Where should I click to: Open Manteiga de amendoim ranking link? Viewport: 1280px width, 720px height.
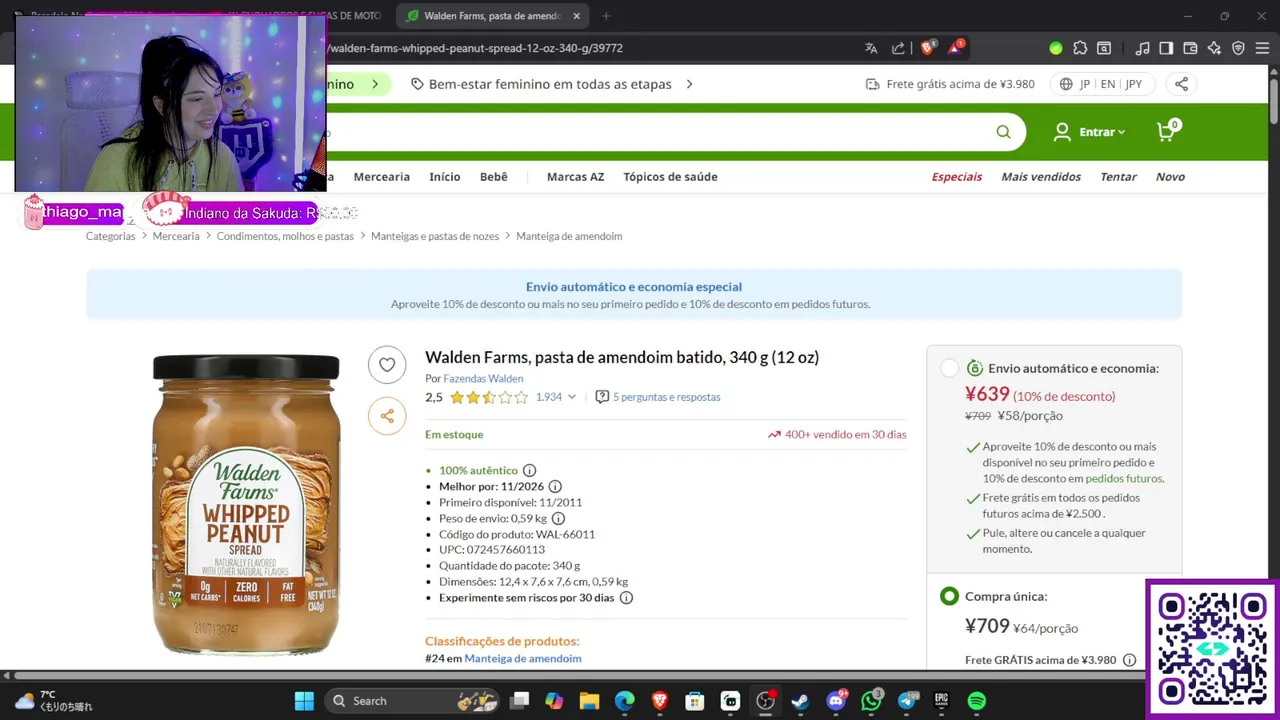tap(522, 658)
